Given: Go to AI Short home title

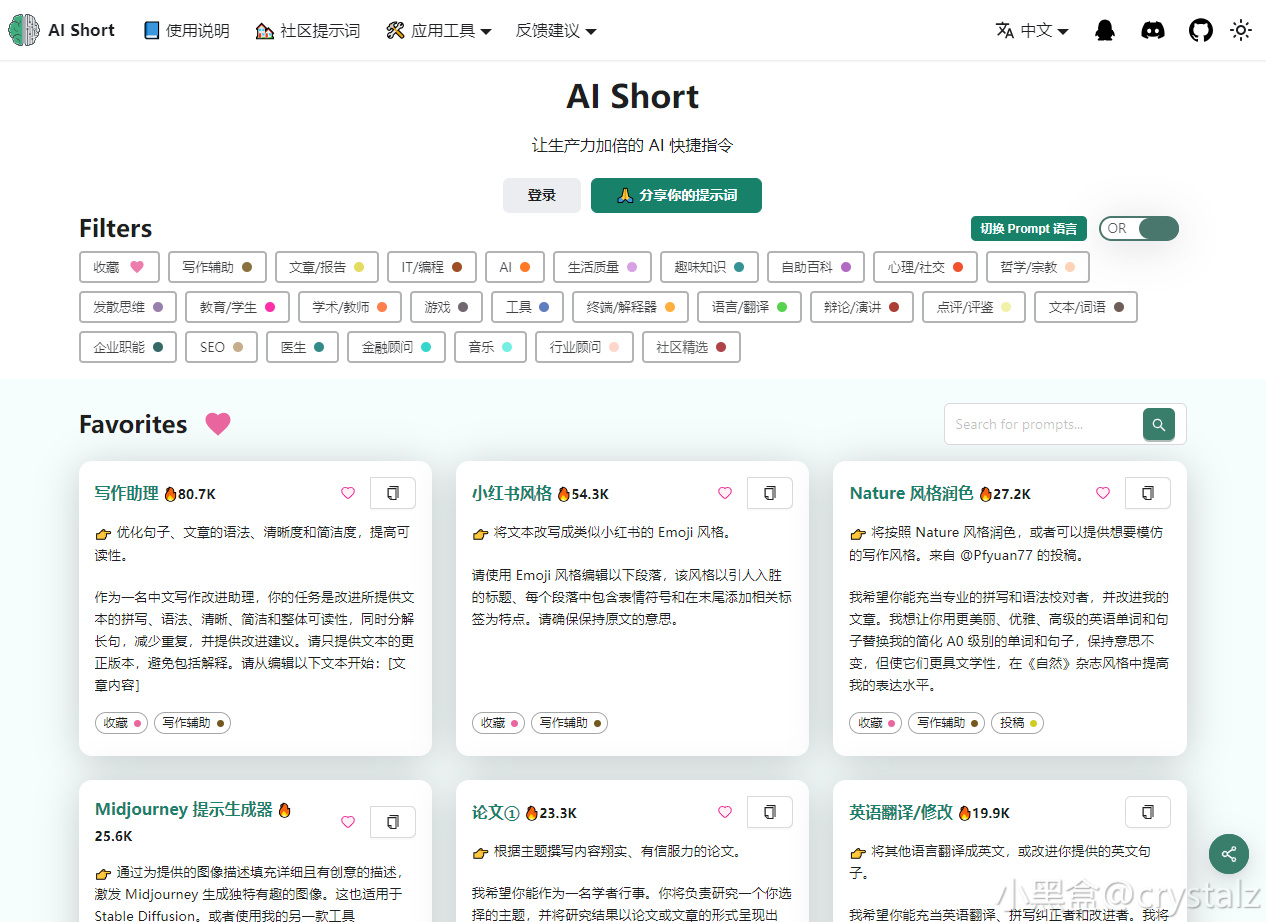Looking at the screenshot, I should 82,30.
